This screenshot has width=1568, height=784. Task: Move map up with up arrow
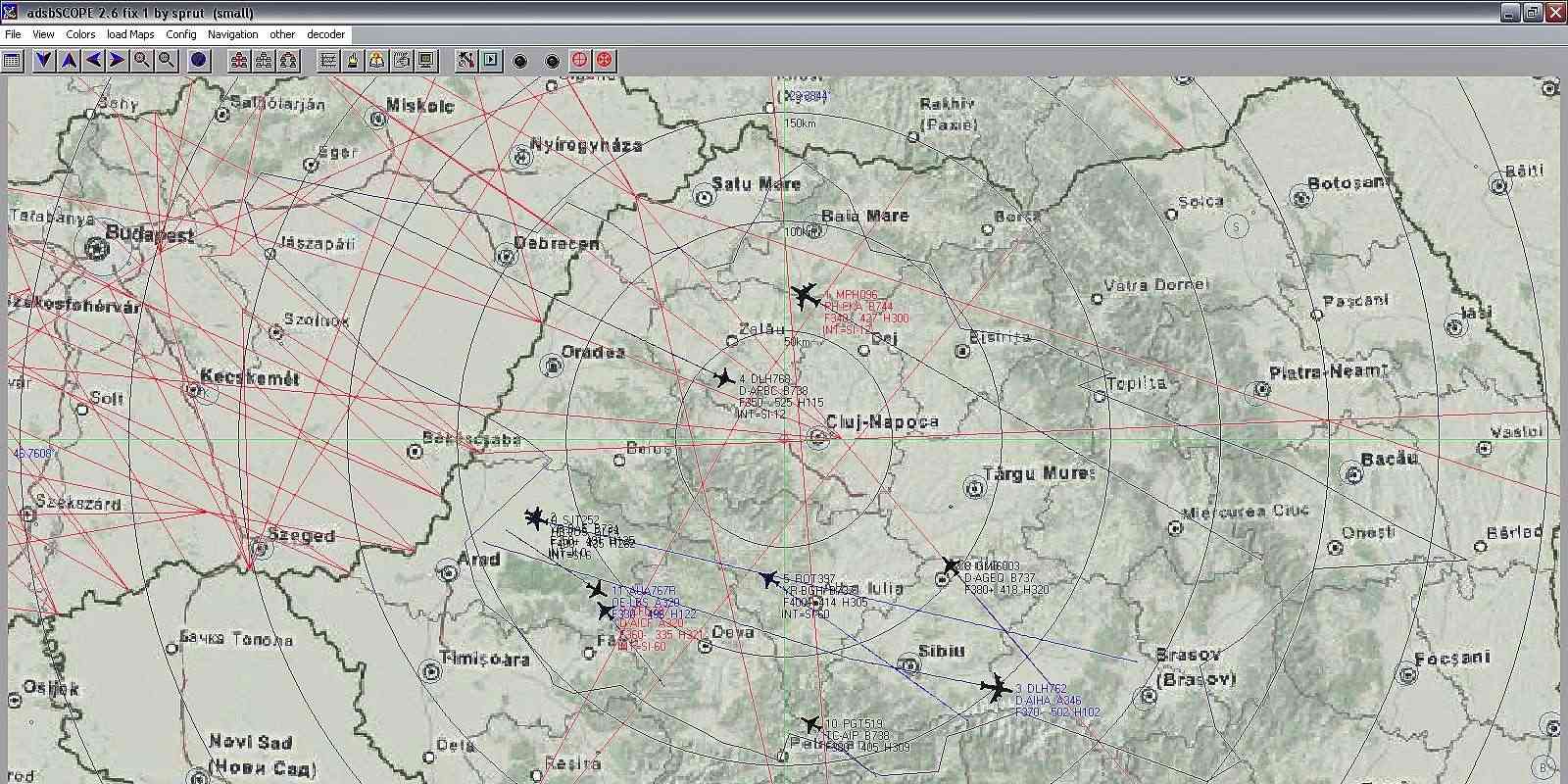point(69,61)
